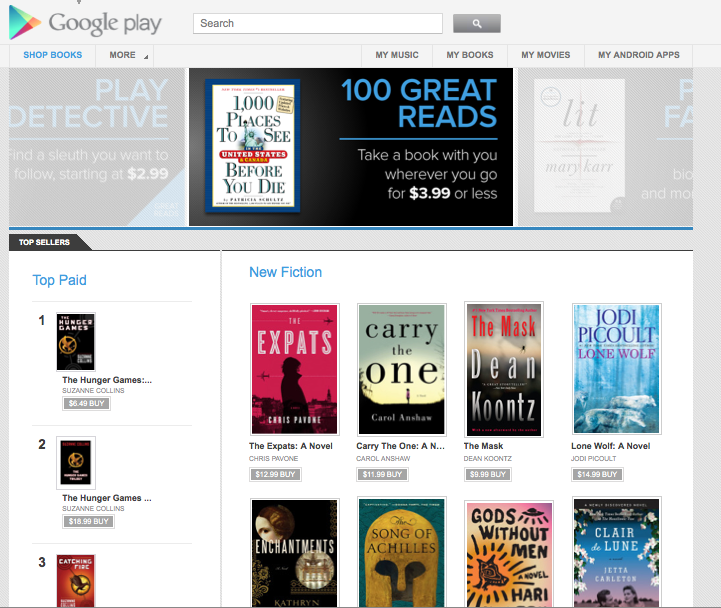
Task: Show the Lit by Mary Karr banner slide
Action: click(605, 147)
